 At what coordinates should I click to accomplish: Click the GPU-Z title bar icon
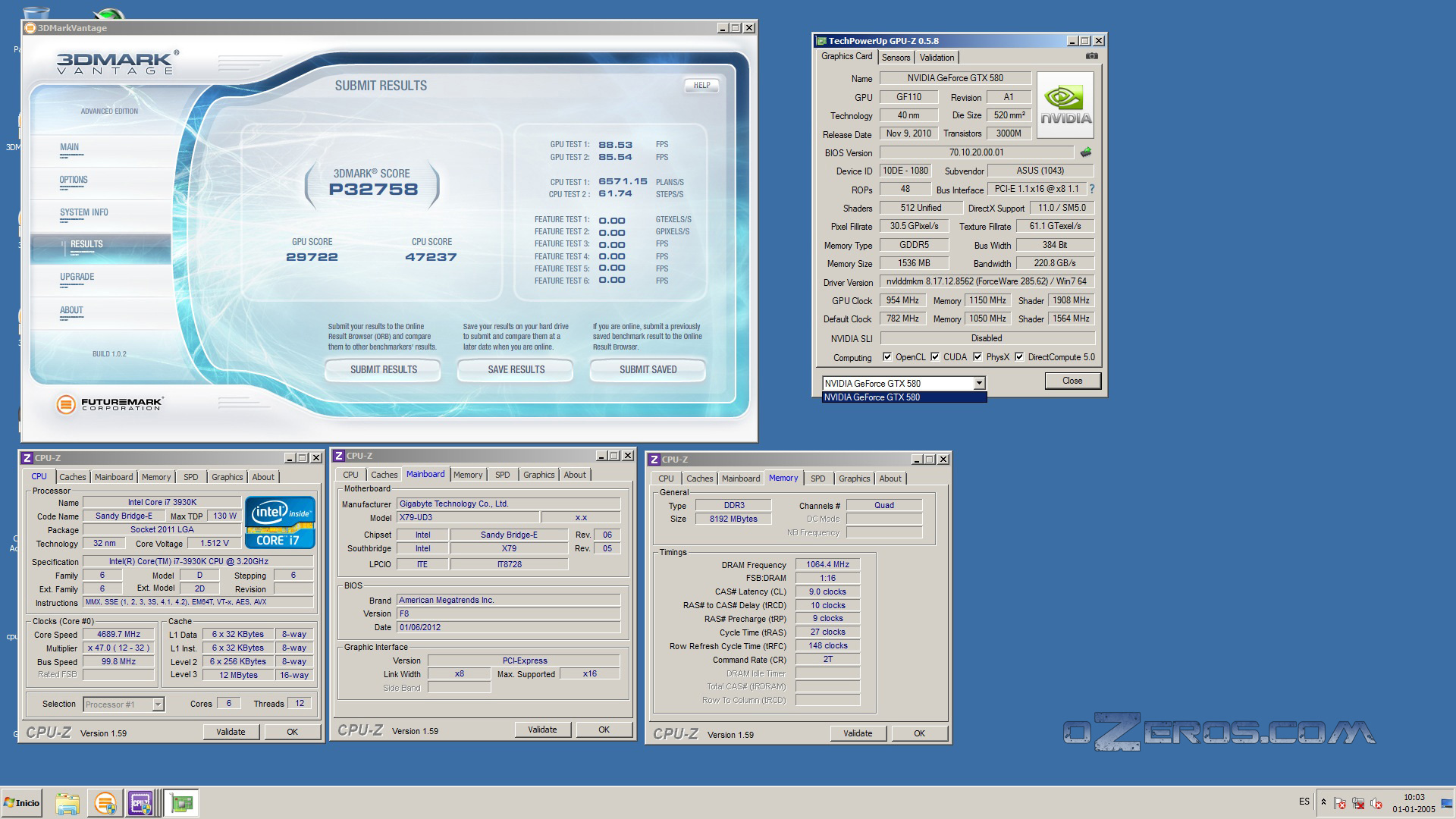(821, 41)
